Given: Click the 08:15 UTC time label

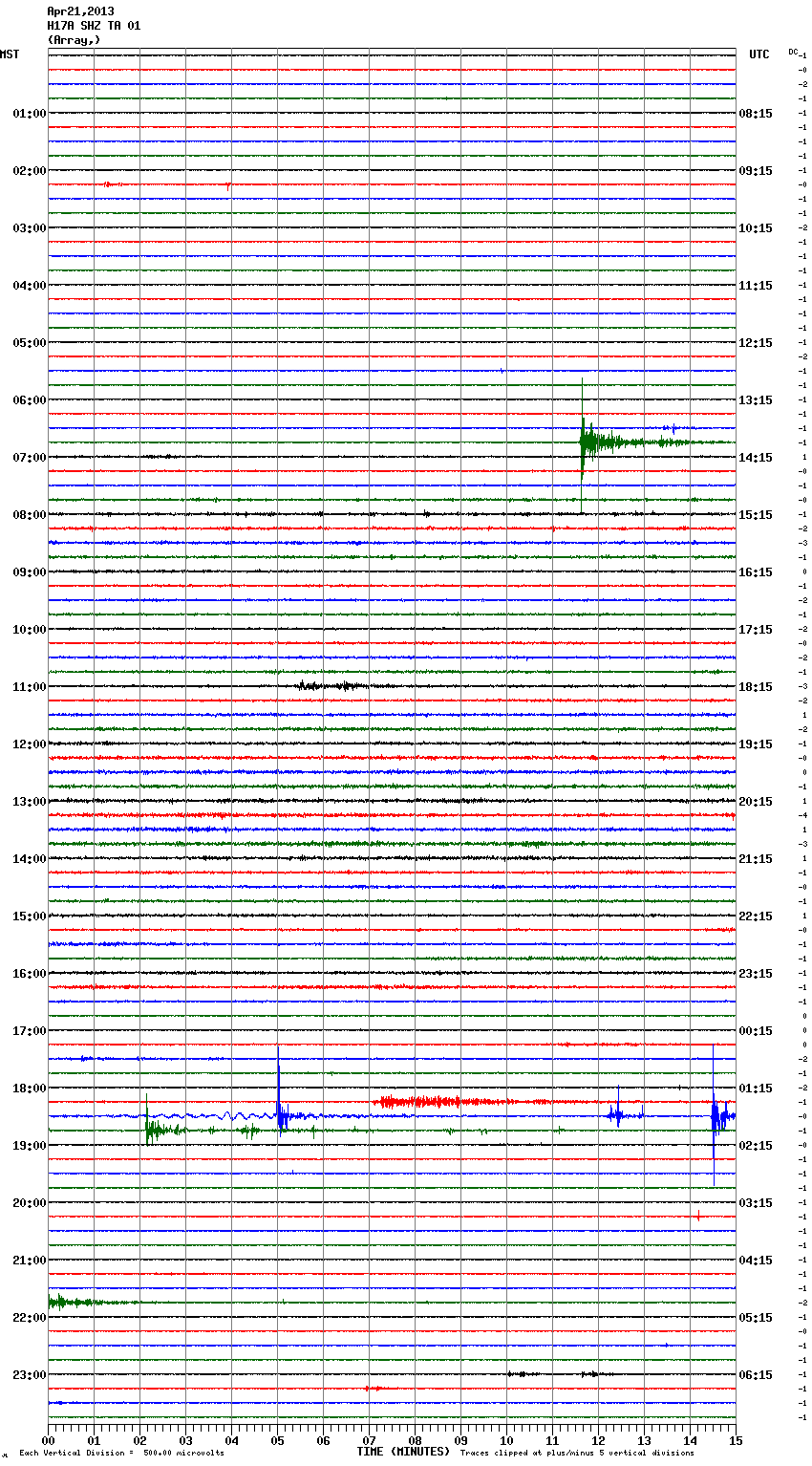Looking at the screenshot, I should coord(756,114).
